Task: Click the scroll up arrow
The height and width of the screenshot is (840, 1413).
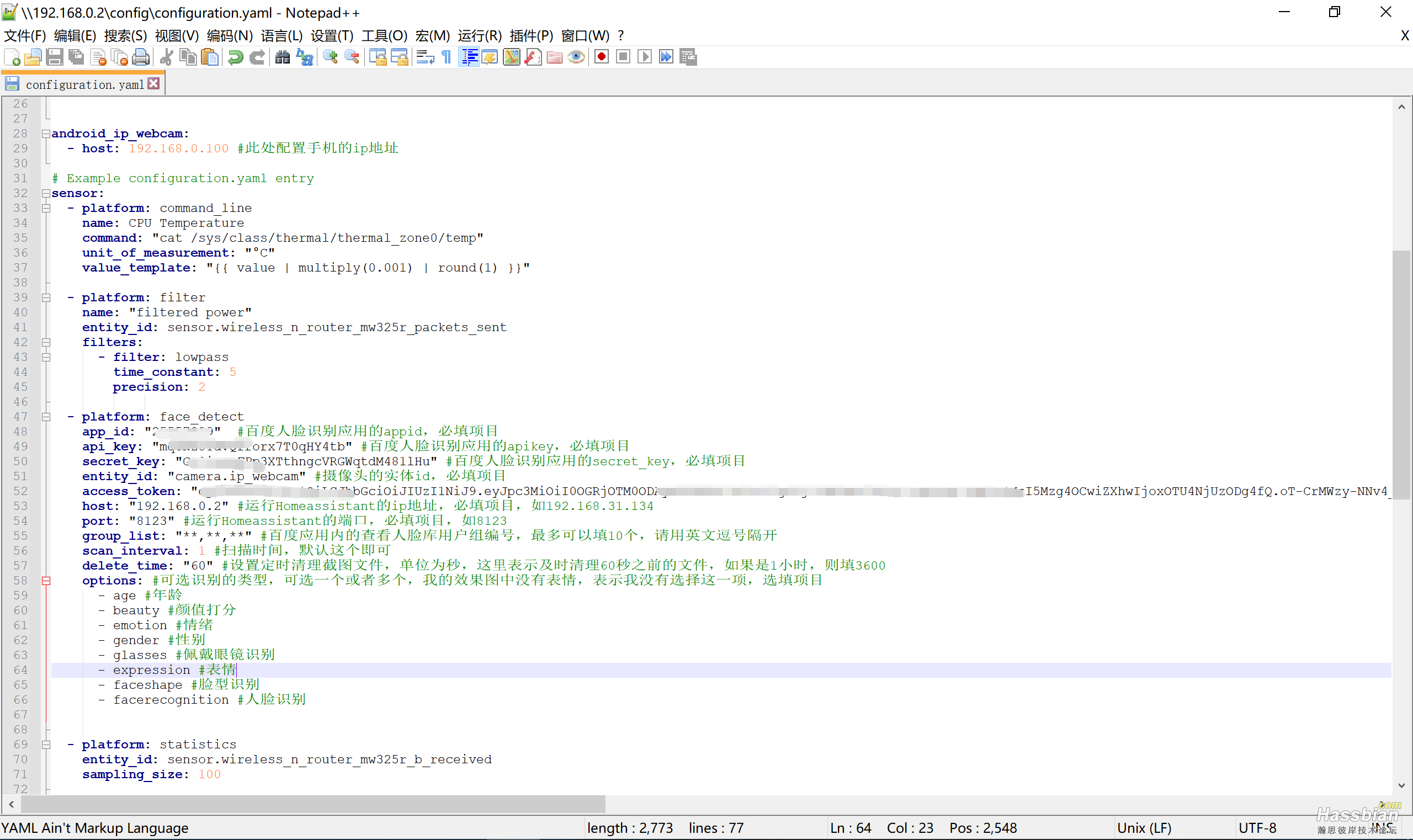Action: pos(1401,107)
